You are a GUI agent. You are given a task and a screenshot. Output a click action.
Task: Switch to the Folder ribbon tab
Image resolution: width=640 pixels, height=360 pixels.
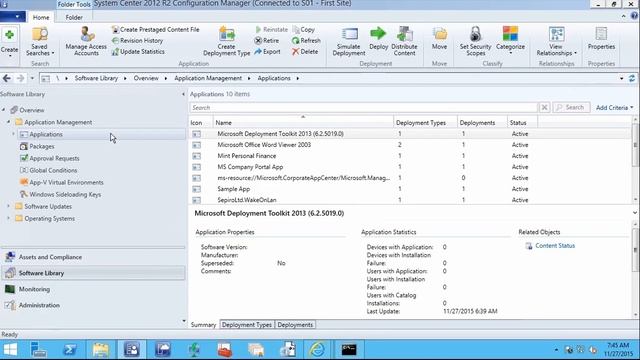pos(74,17)
